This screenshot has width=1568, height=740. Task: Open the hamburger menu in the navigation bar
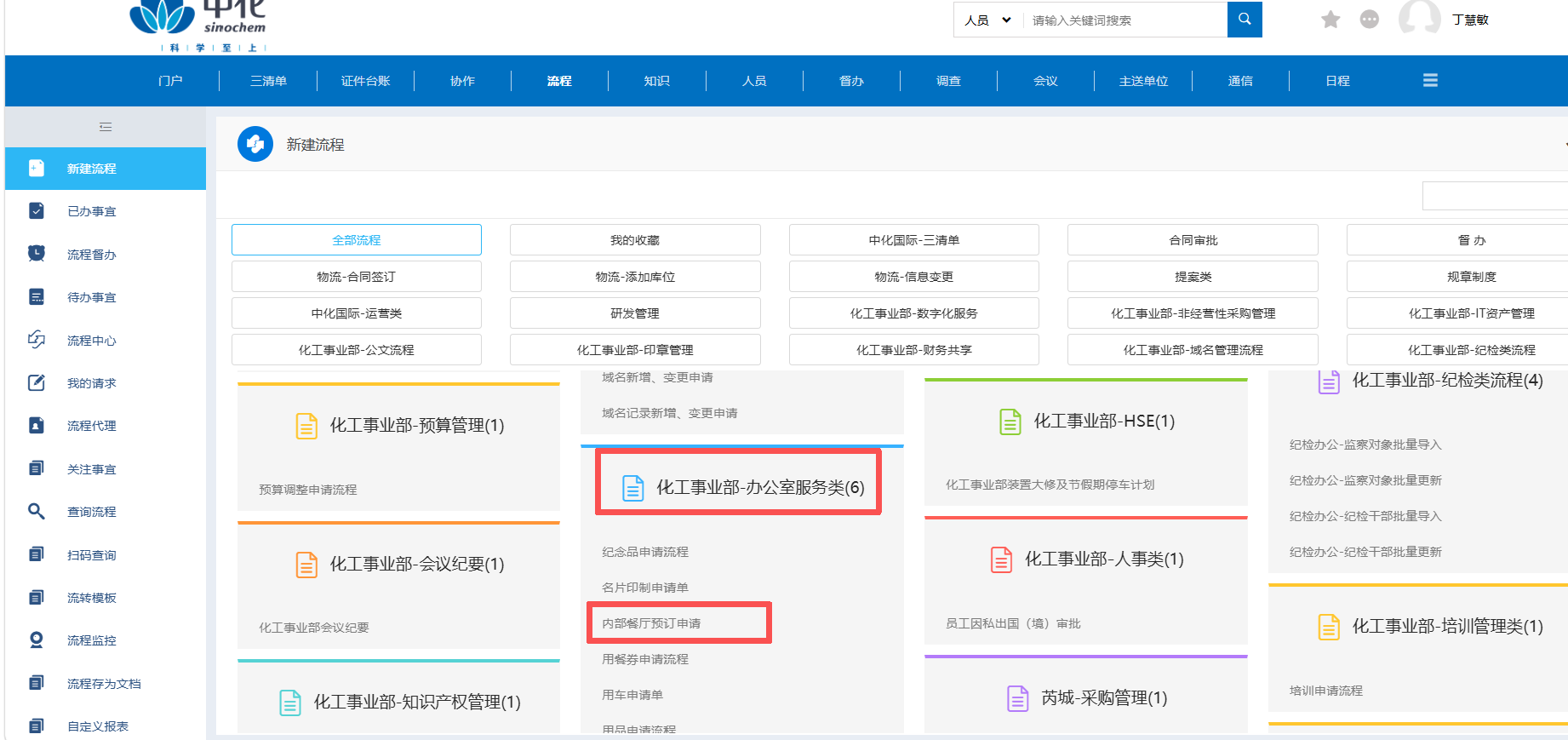coord(1430,80)
